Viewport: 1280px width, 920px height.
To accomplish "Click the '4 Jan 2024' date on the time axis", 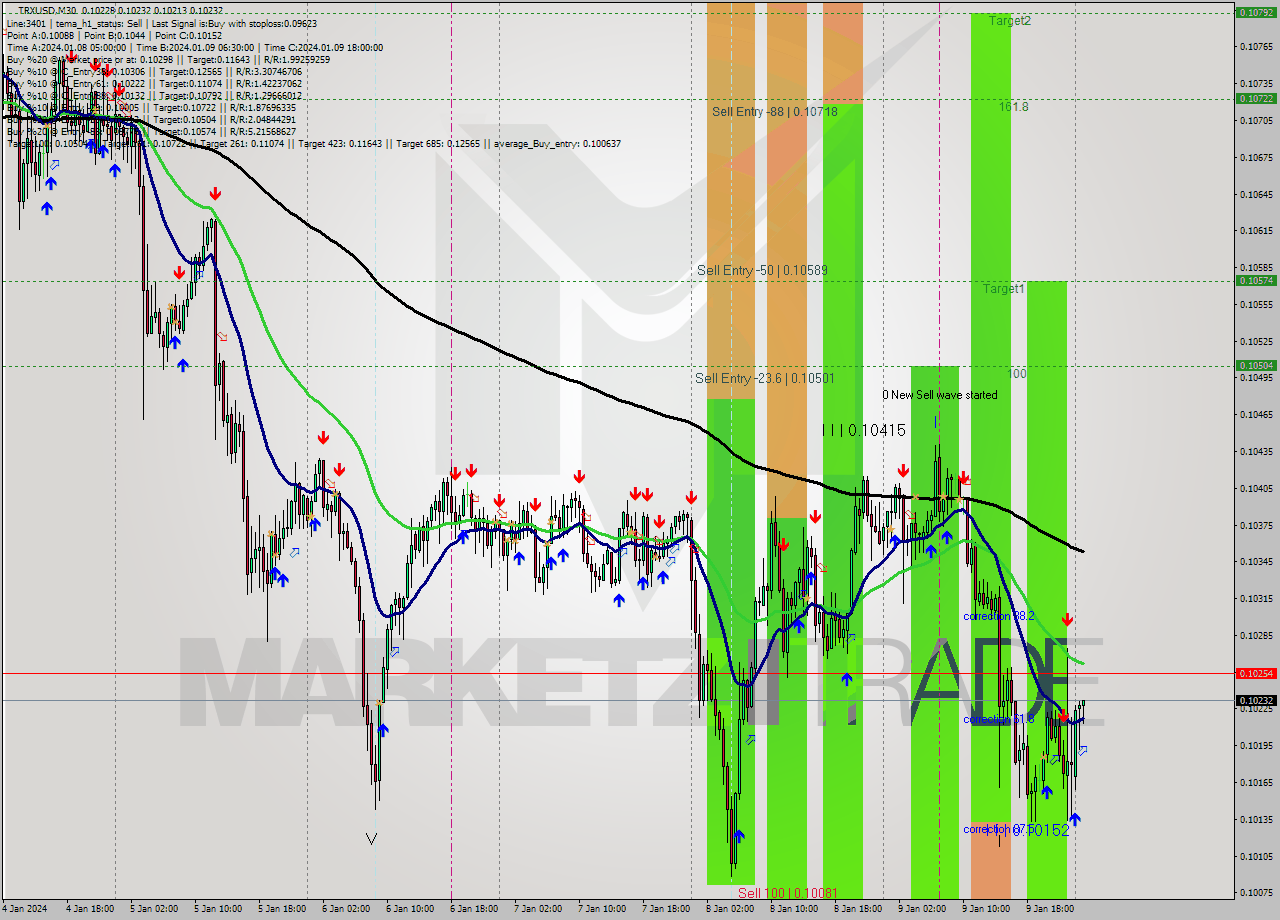I will (23, 909).
